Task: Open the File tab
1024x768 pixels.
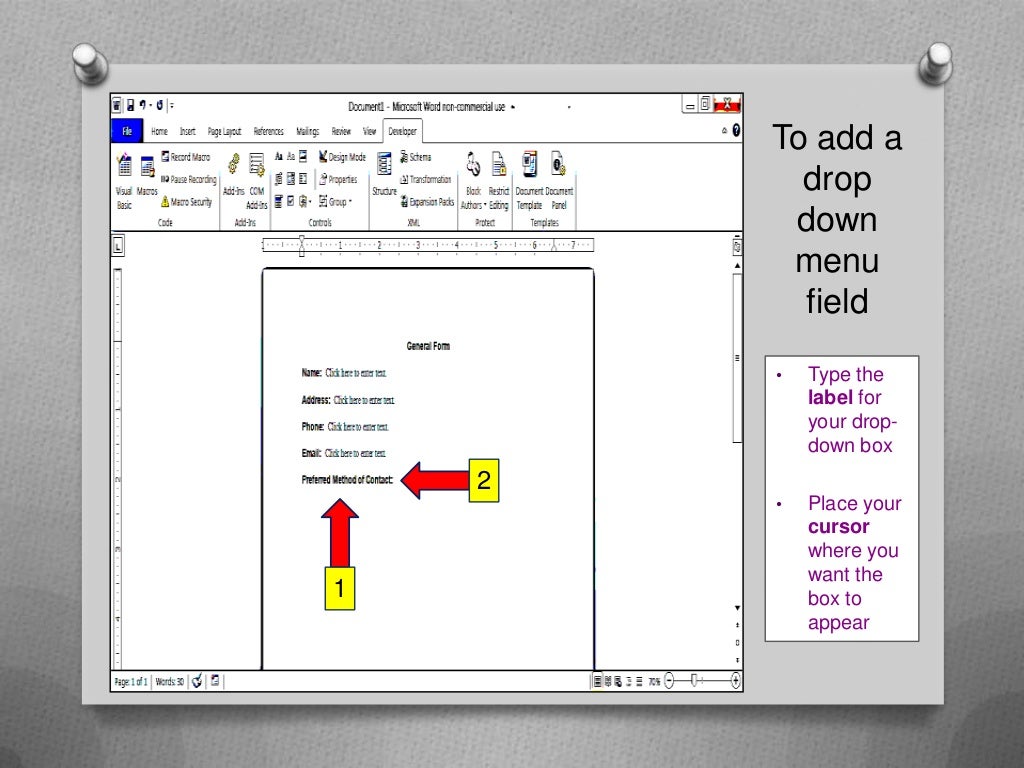Action: point(127,131)
